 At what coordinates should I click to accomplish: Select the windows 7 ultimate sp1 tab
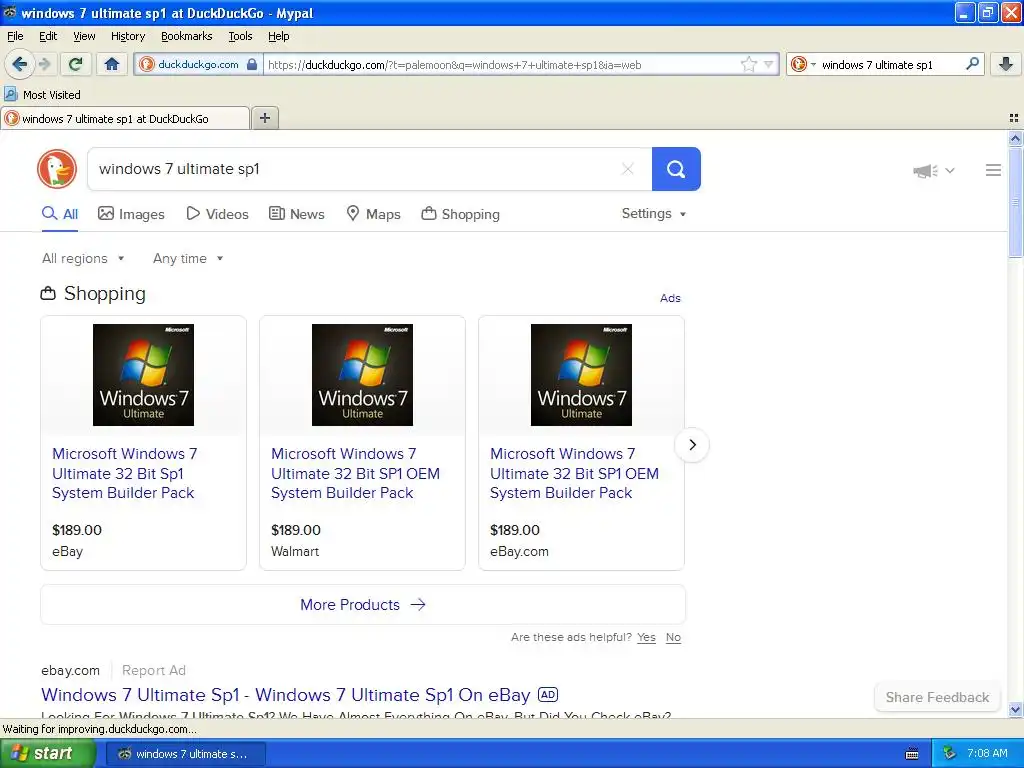(125, 118)
